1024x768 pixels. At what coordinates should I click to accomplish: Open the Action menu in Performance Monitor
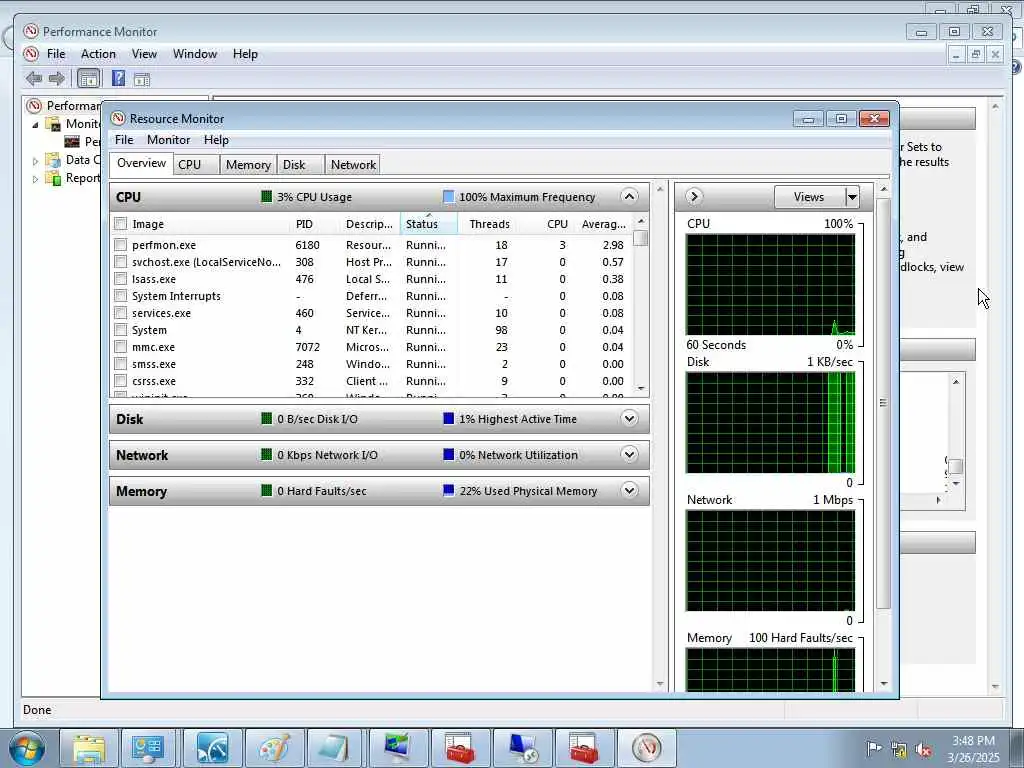tap(98, 54)
